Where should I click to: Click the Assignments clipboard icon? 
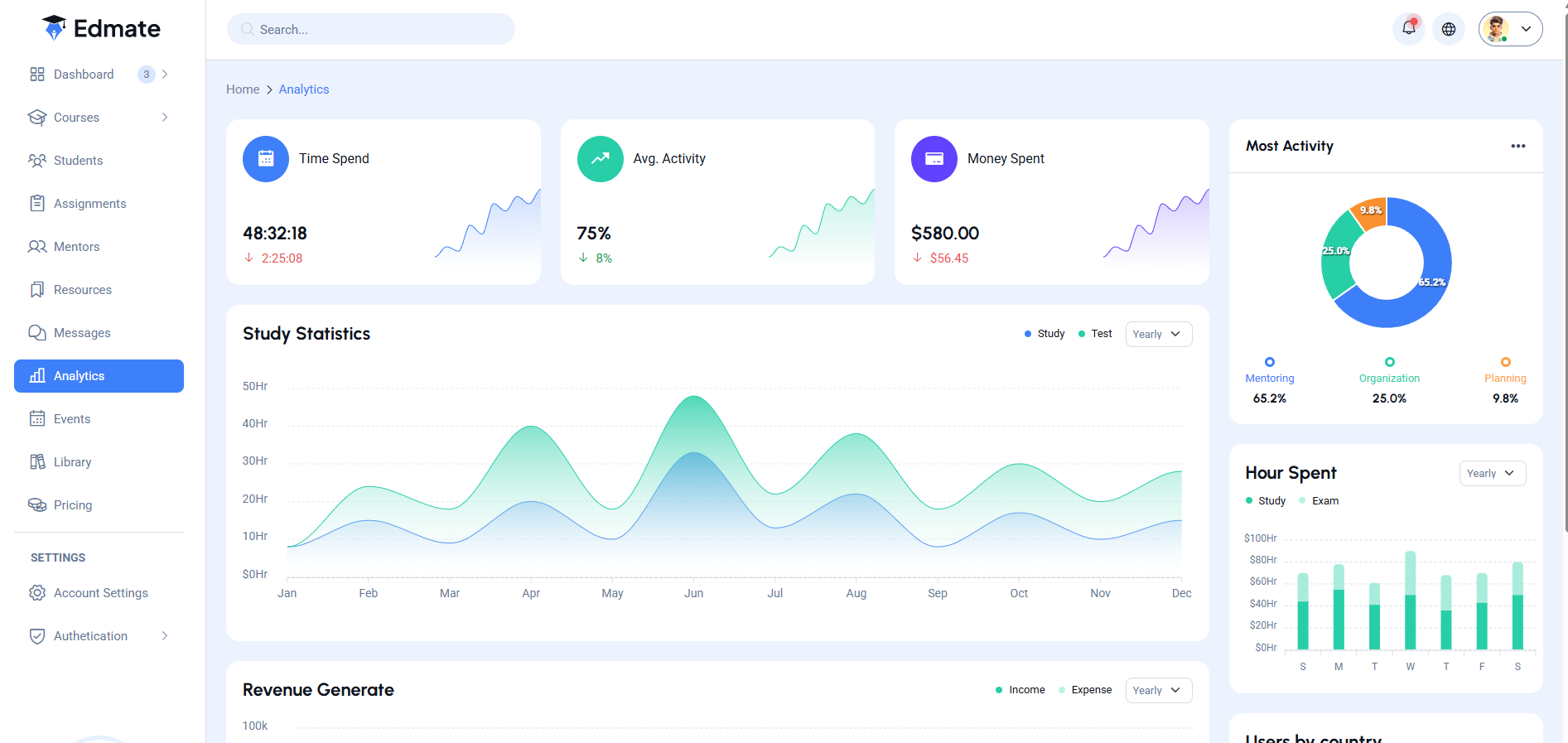pyautogui.click(x=37, y=204)
